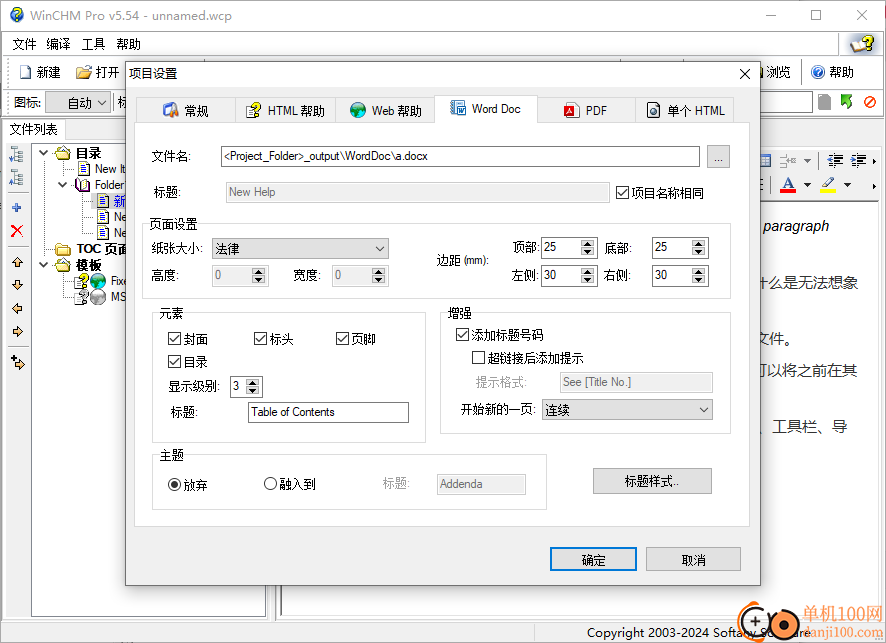Collapse the 目录 root node in tree

(44, 153)
